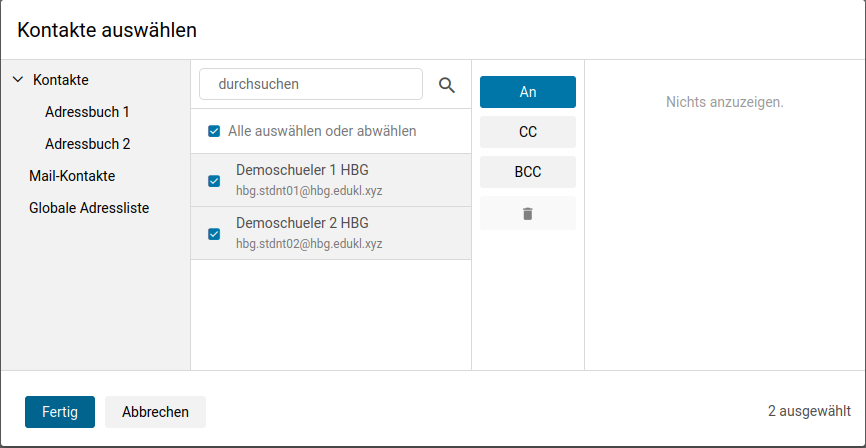Click the 2 ausgewählt status text
This screenshot has height=448, width=866.
pyautogui.click(x=809, y=411)
